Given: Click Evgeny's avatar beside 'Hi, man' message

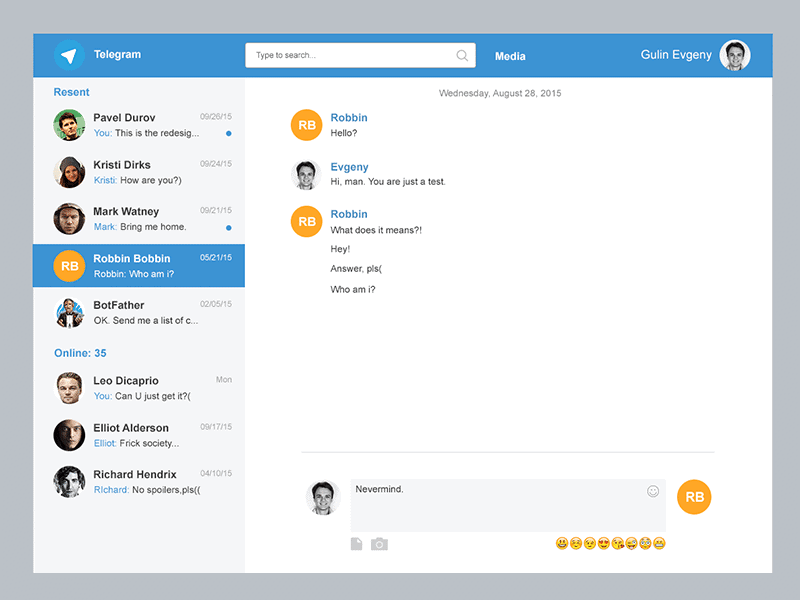Looking at the screenshot, I should click(x=306, y=175).
